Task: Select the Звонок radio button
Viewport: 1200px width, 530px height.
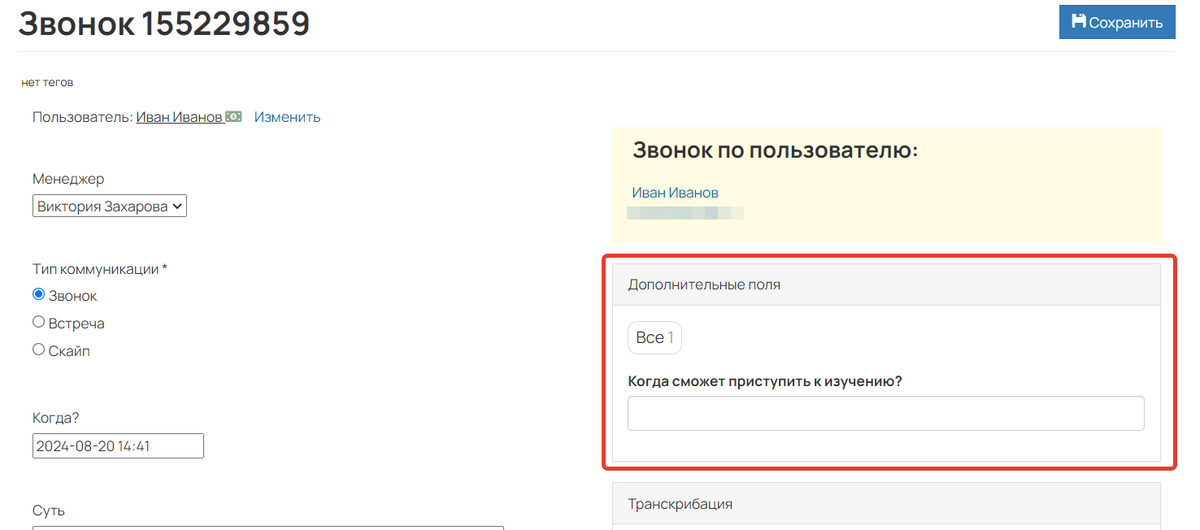Action: (x=39, y=295)
